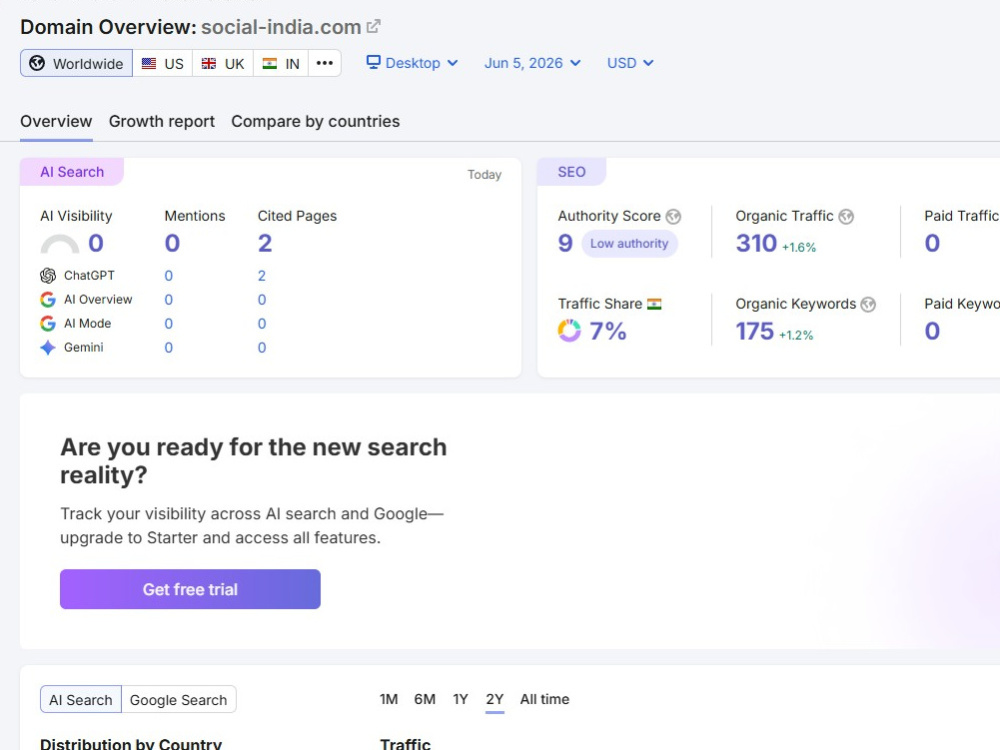Select the All time range
Image resolution: width=1000 pixels, height=750 pixels.
[x=545, y=699]
